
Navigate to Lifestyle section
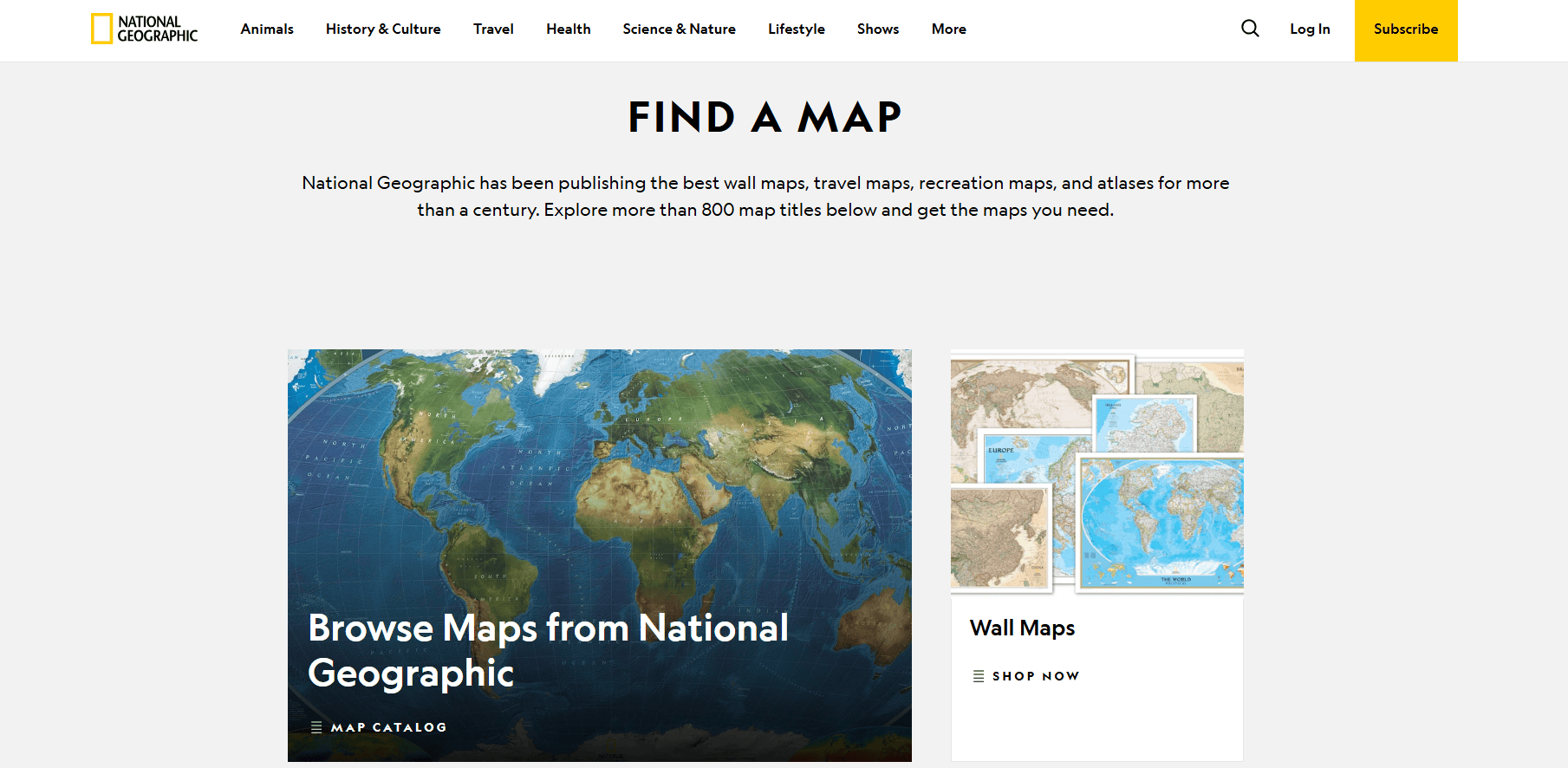click(x=797, y=29)
